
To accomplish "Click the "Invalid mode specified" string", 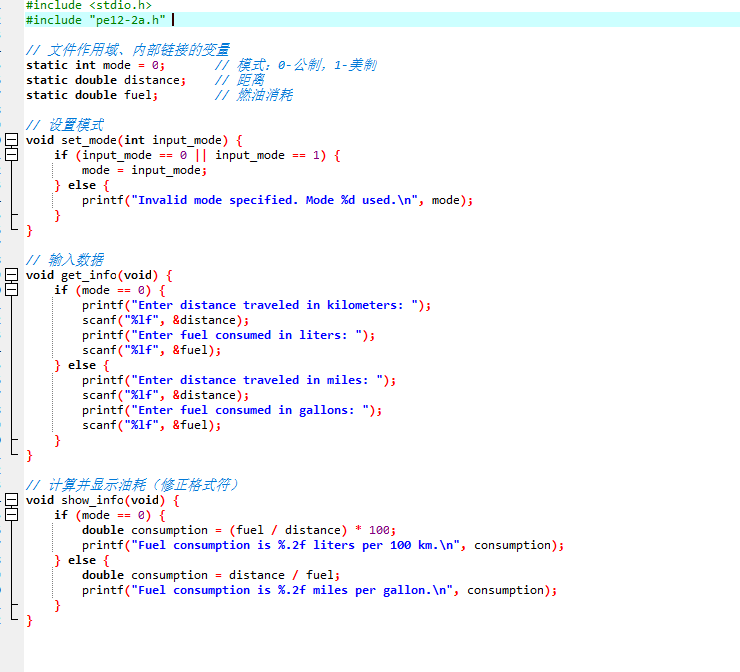I will [275, 200].
